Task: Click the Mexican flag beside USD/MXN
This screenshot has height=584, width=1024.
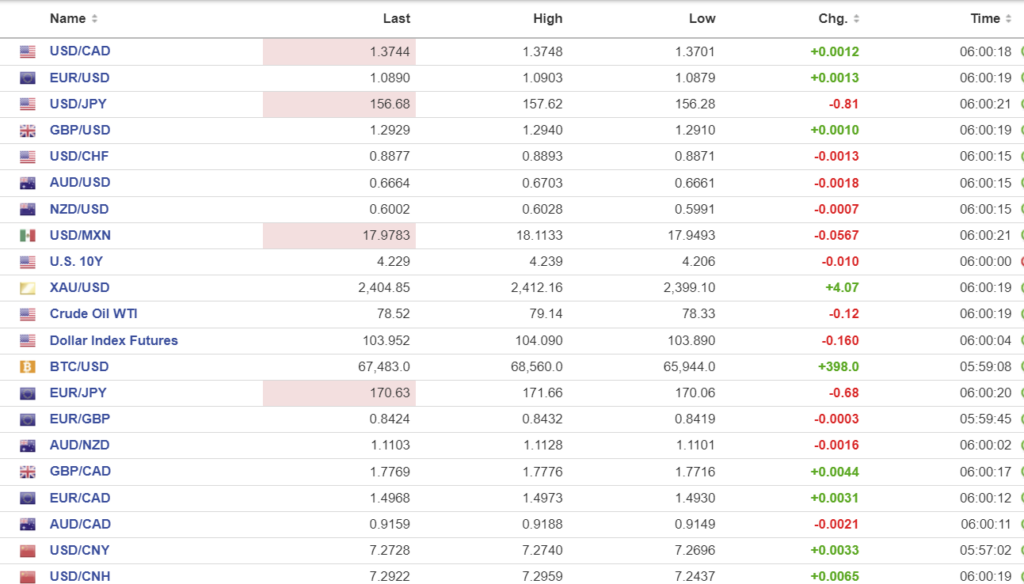Action: point(28,236)
